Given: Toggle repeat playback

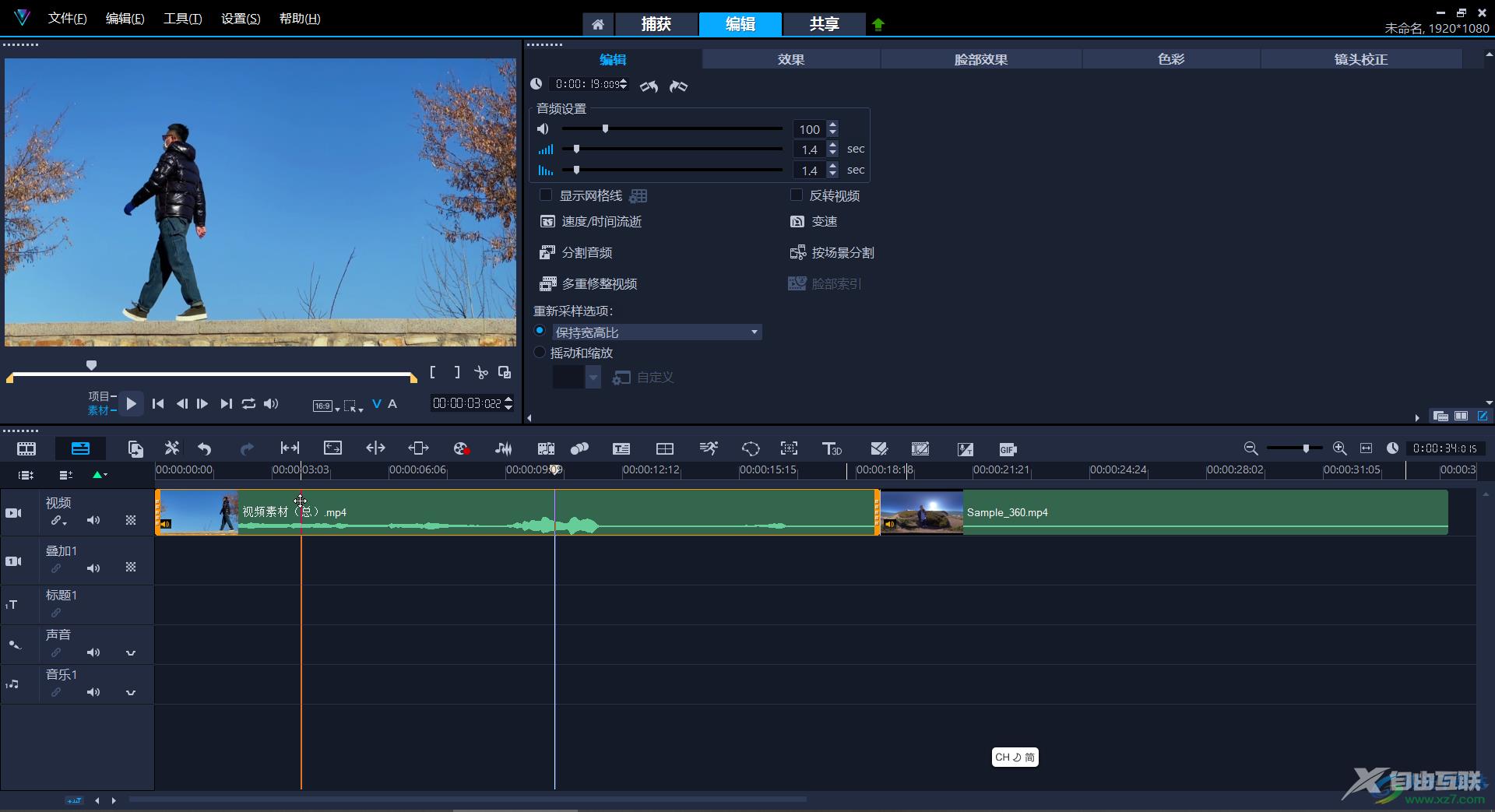Looking at the screenshot, I should point(248,403).
